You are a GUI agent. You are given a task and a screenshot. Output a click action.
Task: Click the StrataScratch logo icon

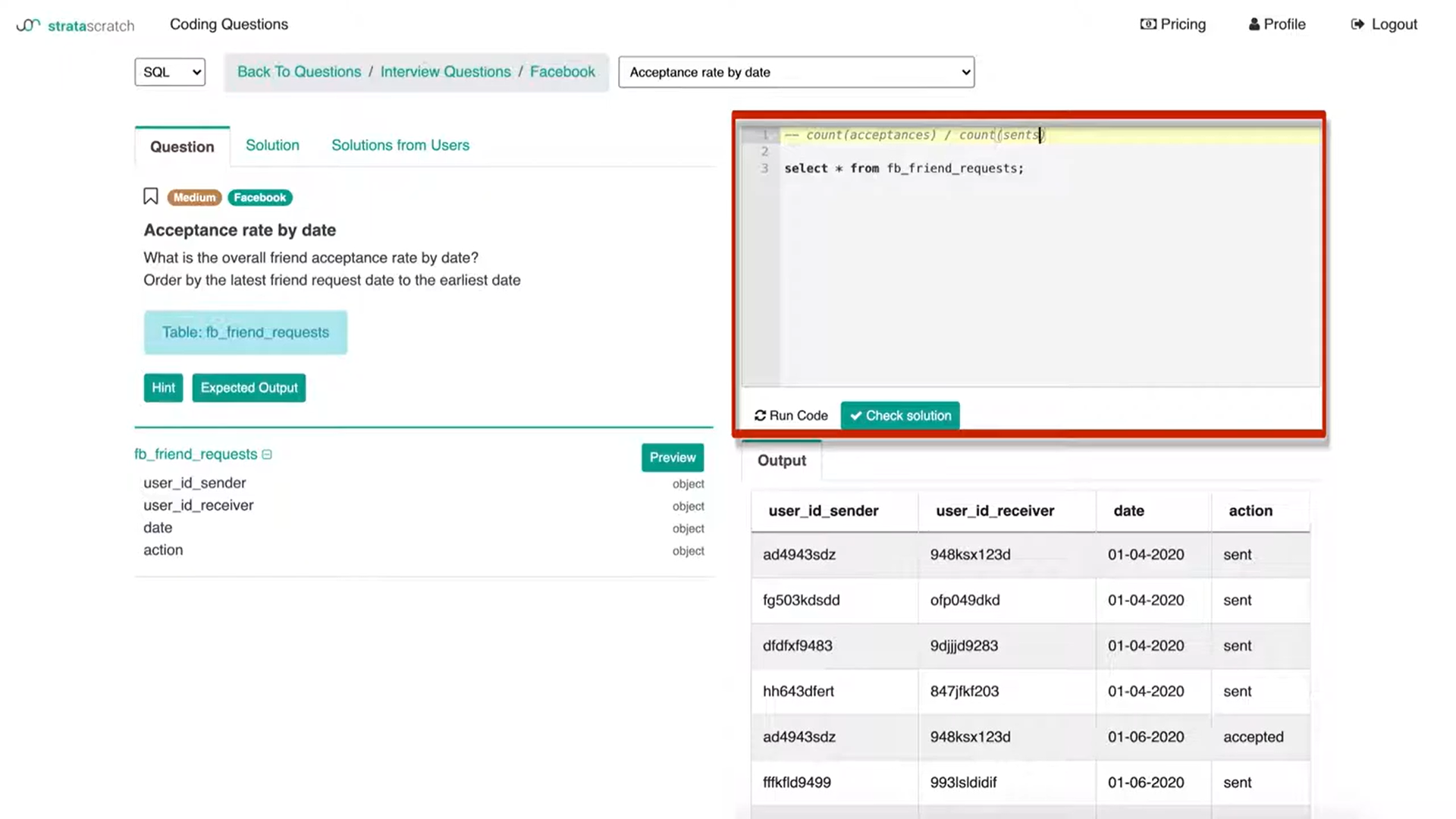click(28, 25)
